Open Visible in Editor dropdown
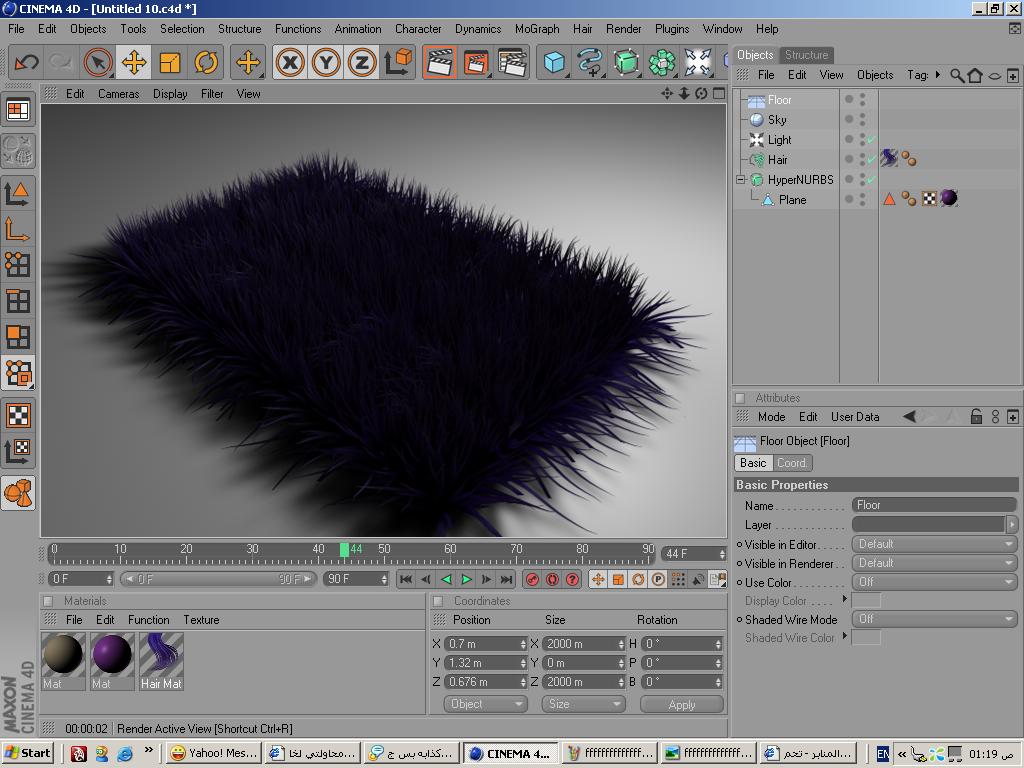 pos(935,544)
